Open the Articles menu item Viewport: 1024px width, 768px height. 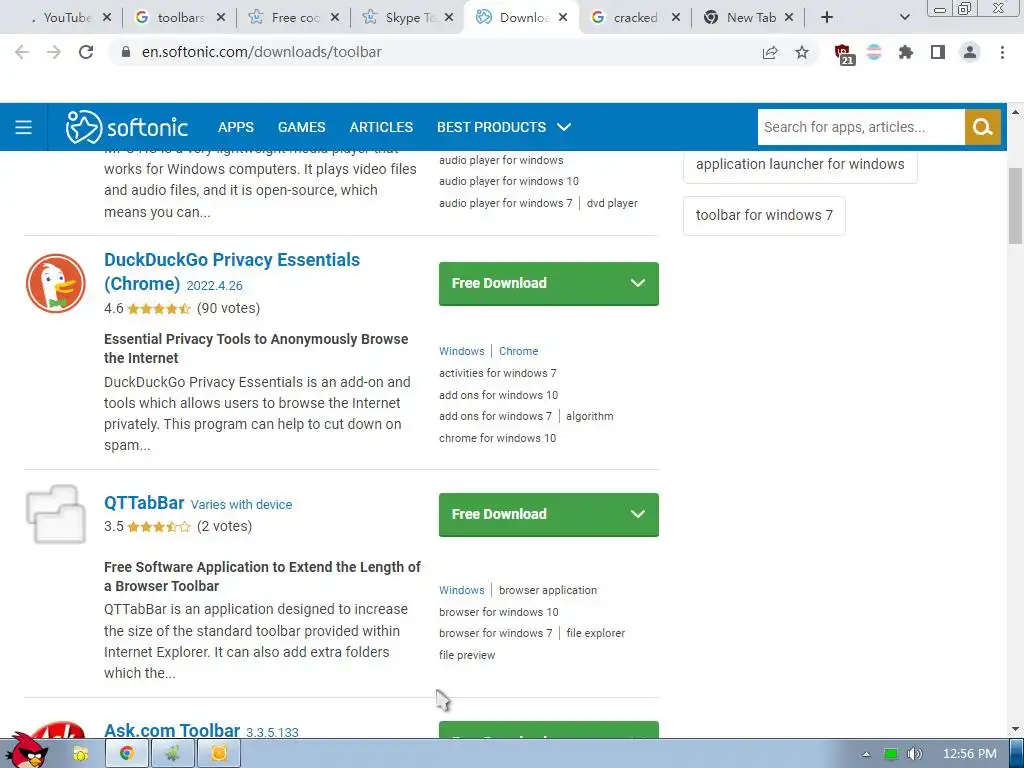[381, 127]
